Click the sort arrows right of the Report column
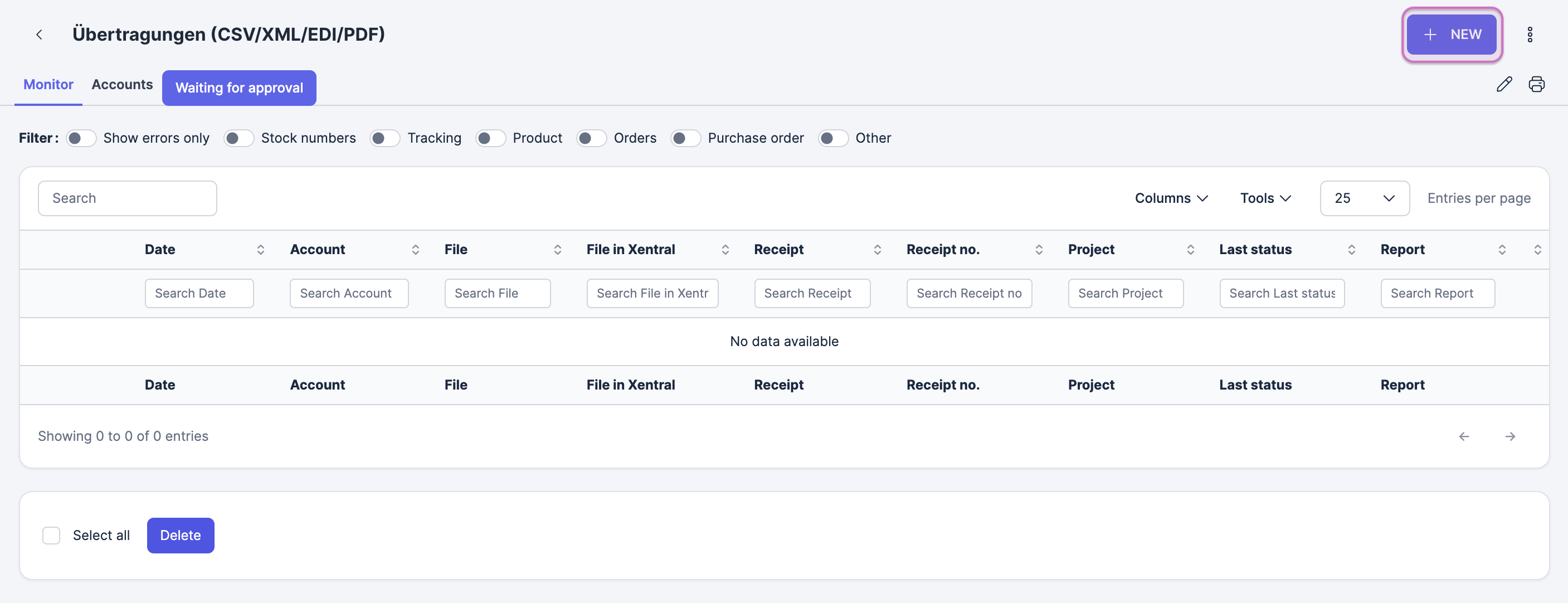 point(1537,250)
